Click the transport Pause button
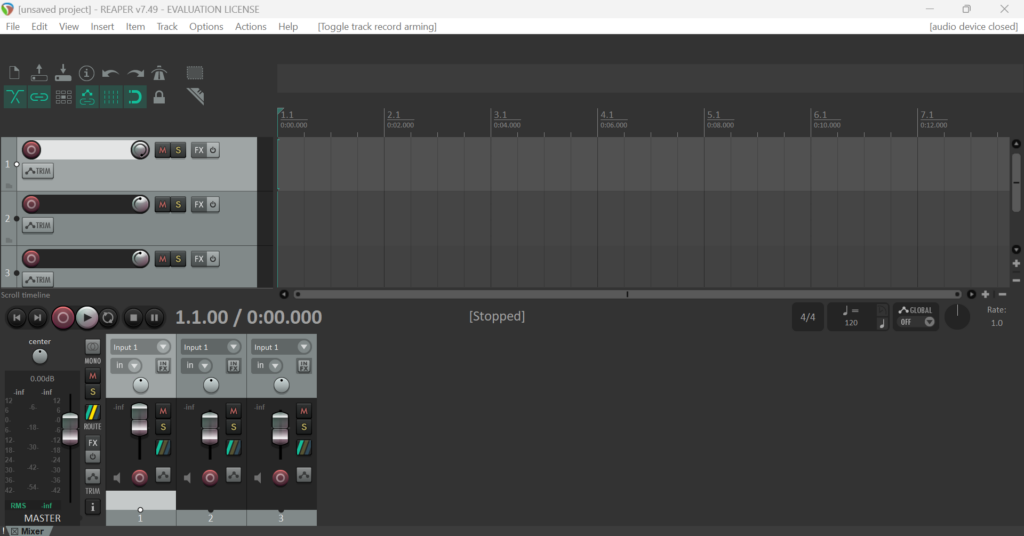1024x536 pixels. pyautogui.click(x=154, y=318)
